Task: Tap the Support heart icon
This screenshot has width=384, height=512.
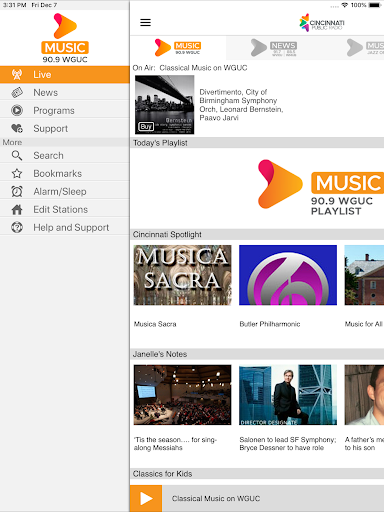Action: coord(17,128)
